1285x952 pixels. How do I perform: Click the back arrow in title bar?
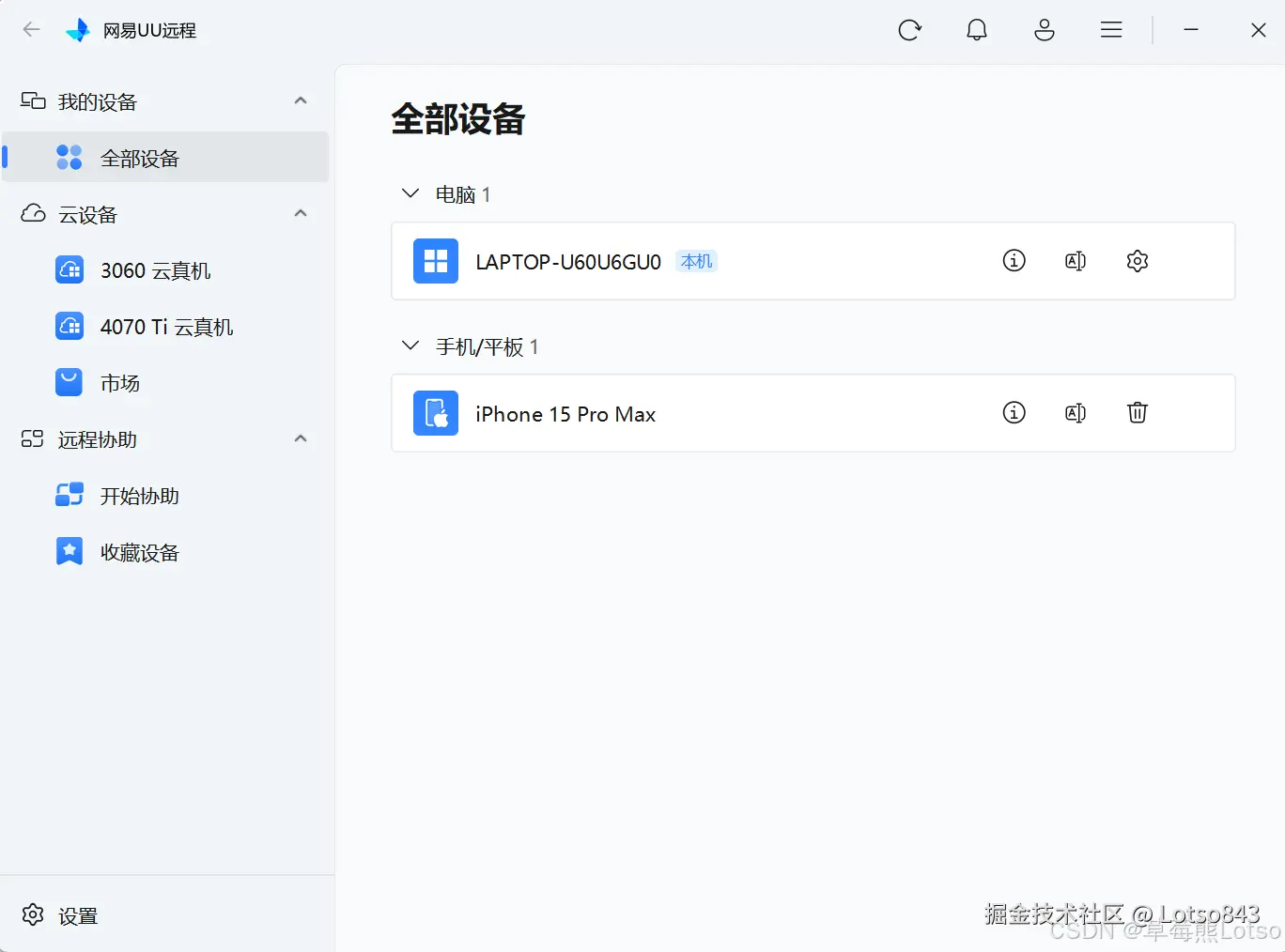click(x=31, y=29)
